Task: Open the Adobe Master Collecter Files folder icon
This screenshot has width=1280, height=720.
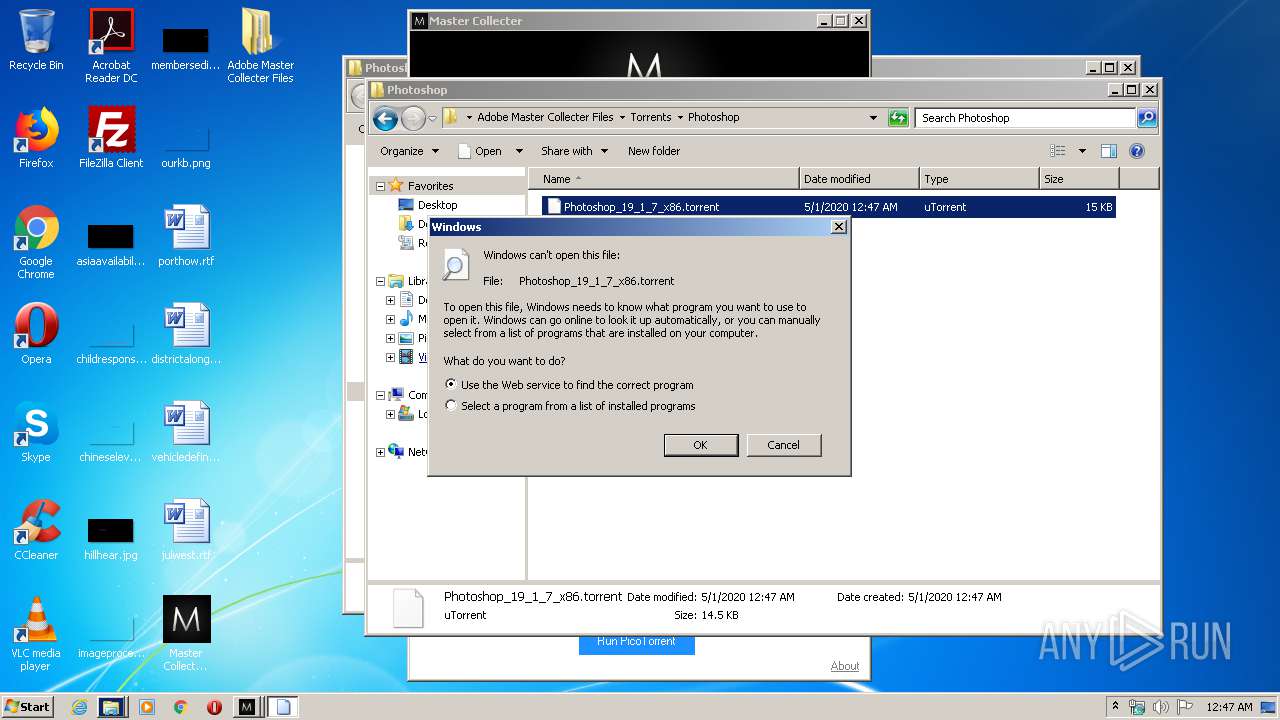Action: coord(260,46)
